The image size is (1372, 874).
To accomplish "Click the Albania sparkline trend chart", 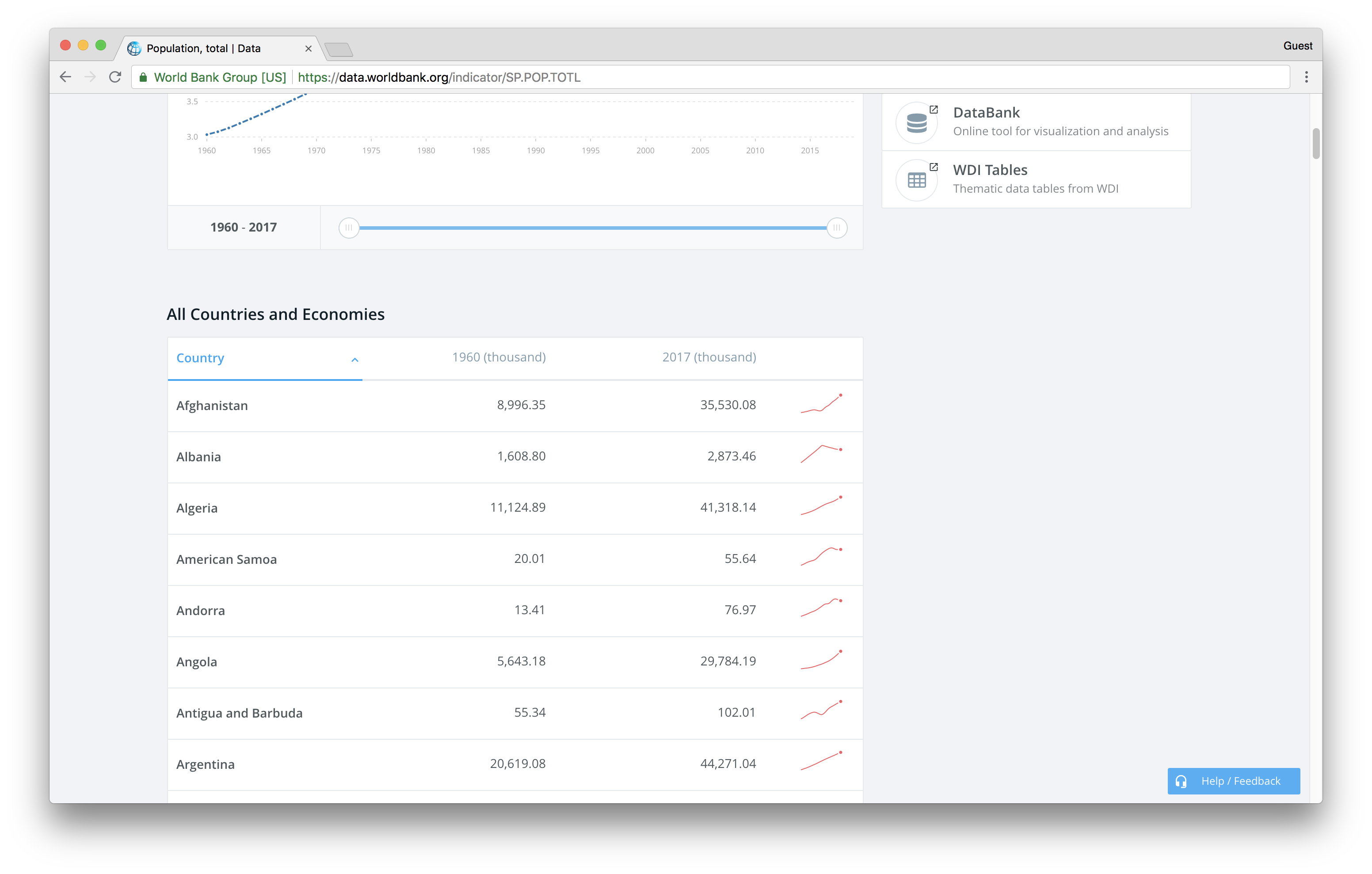I will coord(821,455).
